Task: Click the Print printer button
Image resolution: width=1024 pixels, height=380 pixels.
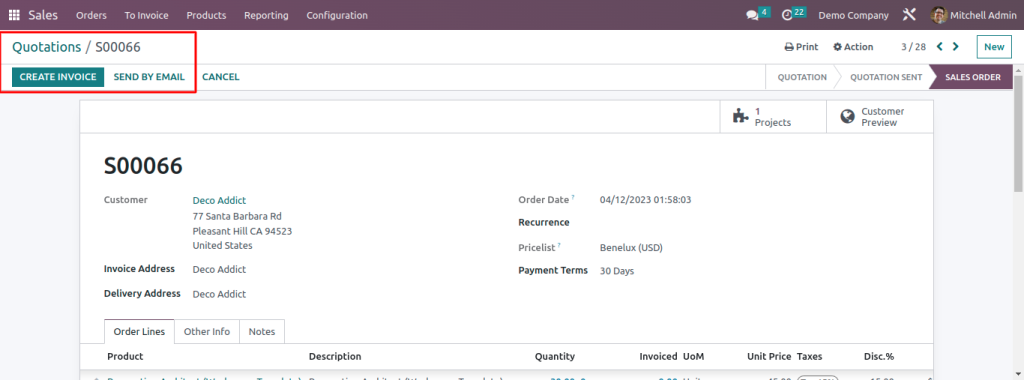Action: [801, 47]
